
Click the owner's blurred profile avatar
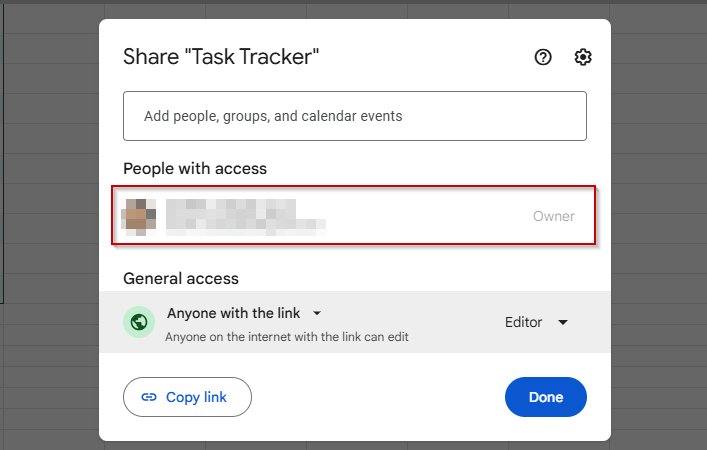coord(139,217)
